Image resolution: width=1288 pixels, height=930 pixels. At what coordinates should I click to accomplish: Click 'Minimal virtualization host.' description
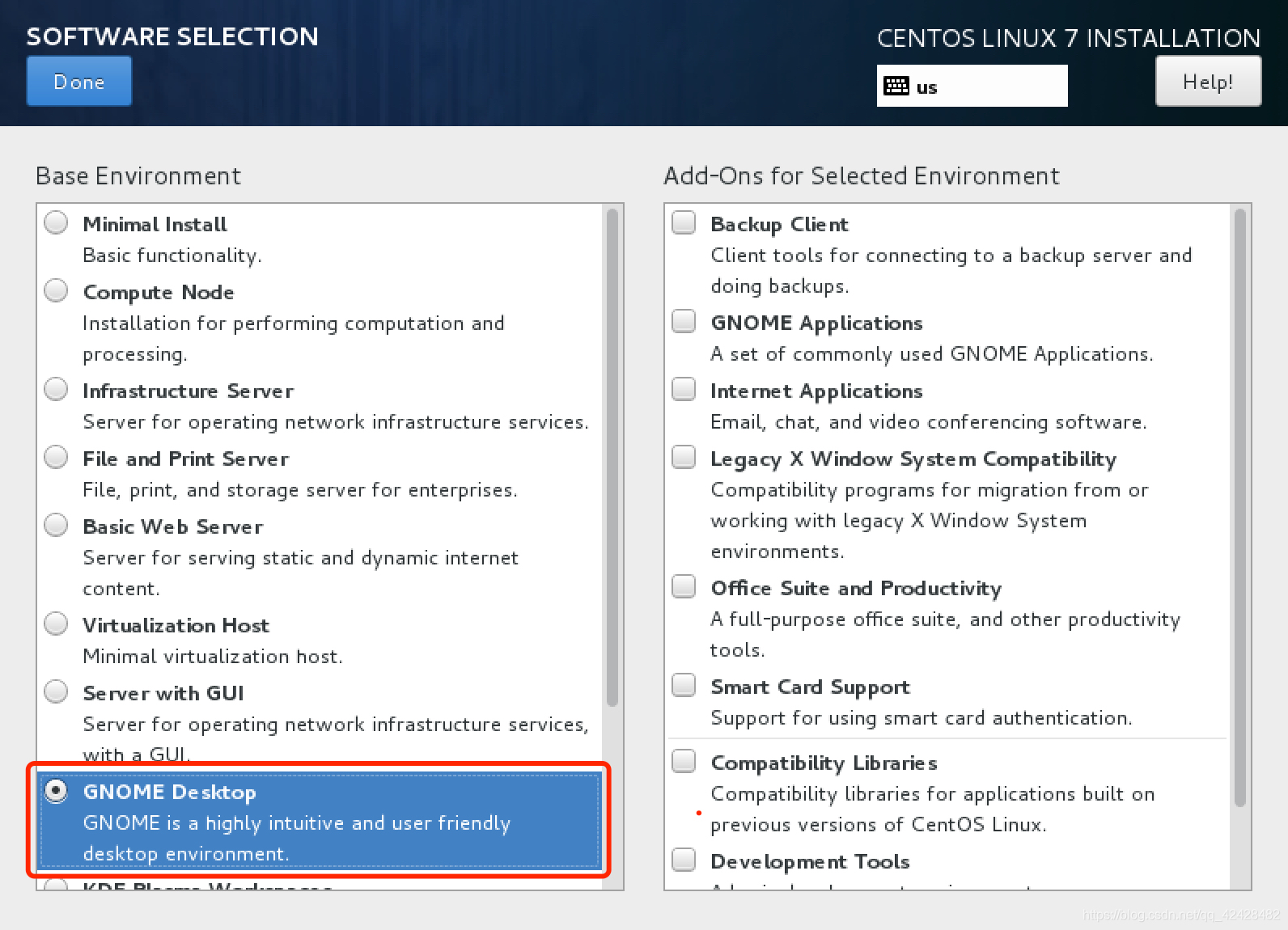213,656
